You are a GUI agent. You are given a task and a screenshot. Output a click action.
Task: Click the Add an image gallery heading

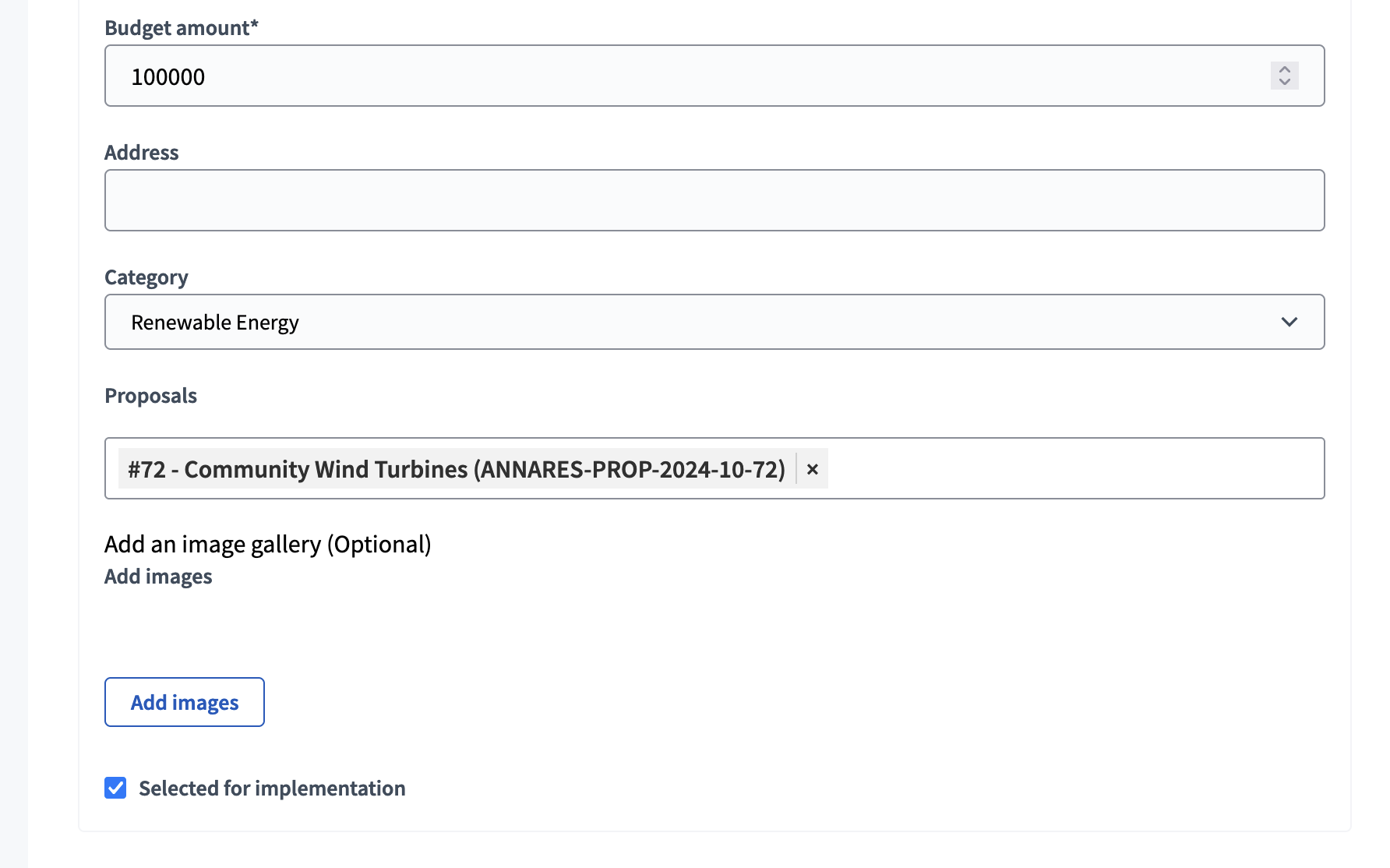pyautogui.click(x=268, y=544)
